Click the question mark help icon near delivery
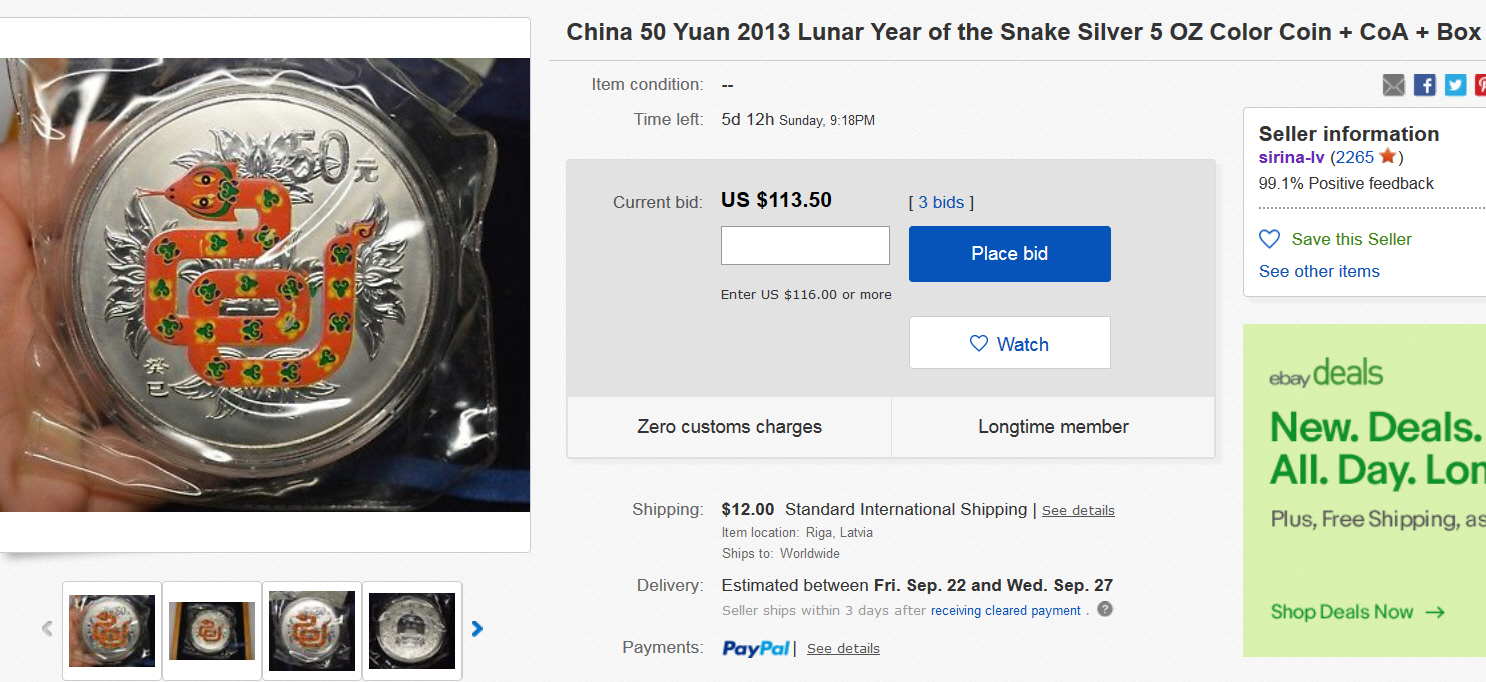 click(x=1105, y=609)
